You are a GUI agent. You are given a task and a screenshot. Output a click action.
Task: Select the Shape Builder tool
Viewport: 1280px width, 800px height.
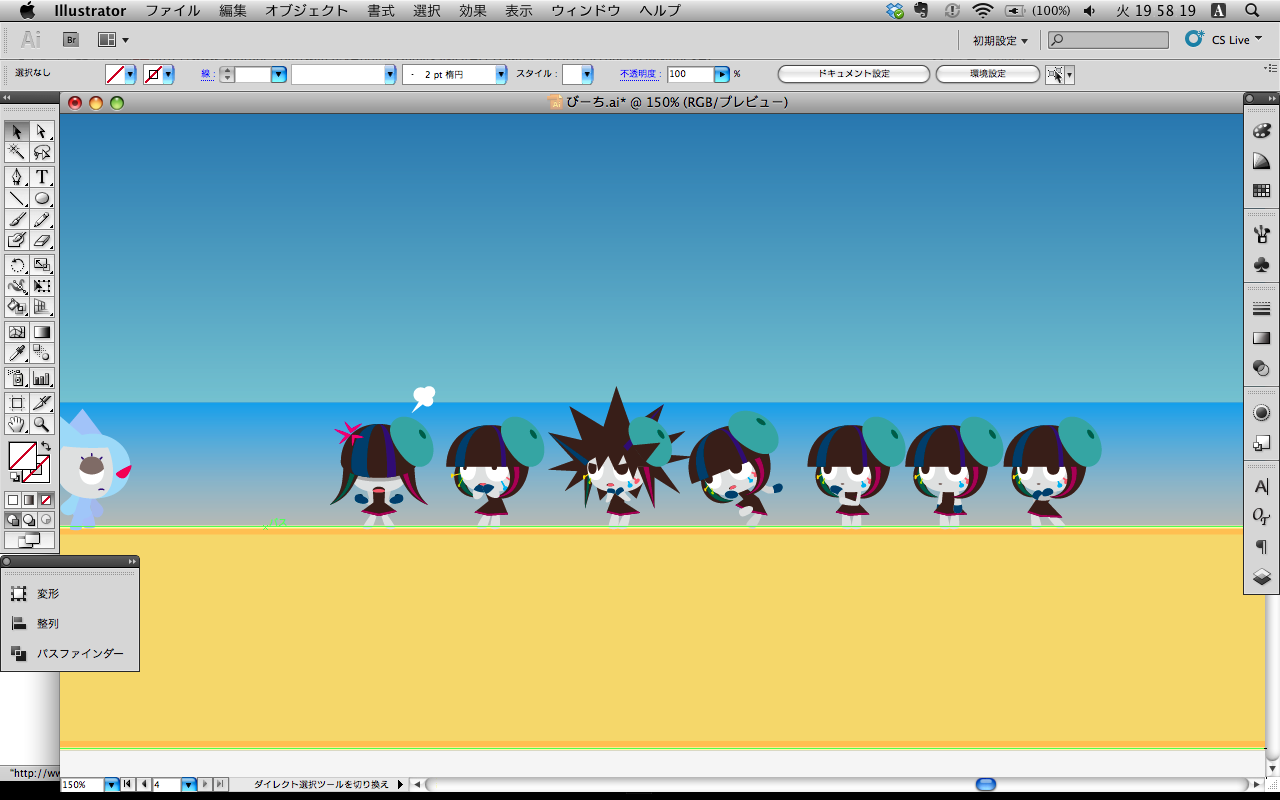click(17, 307)
